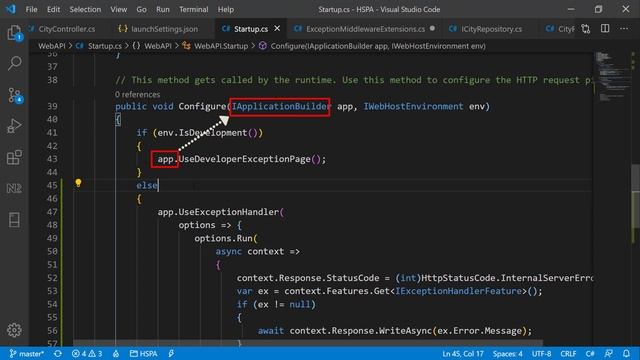The image size is (640, 360).
Task: Open the NuGet activity bar icon
Action: click(14, 188)
